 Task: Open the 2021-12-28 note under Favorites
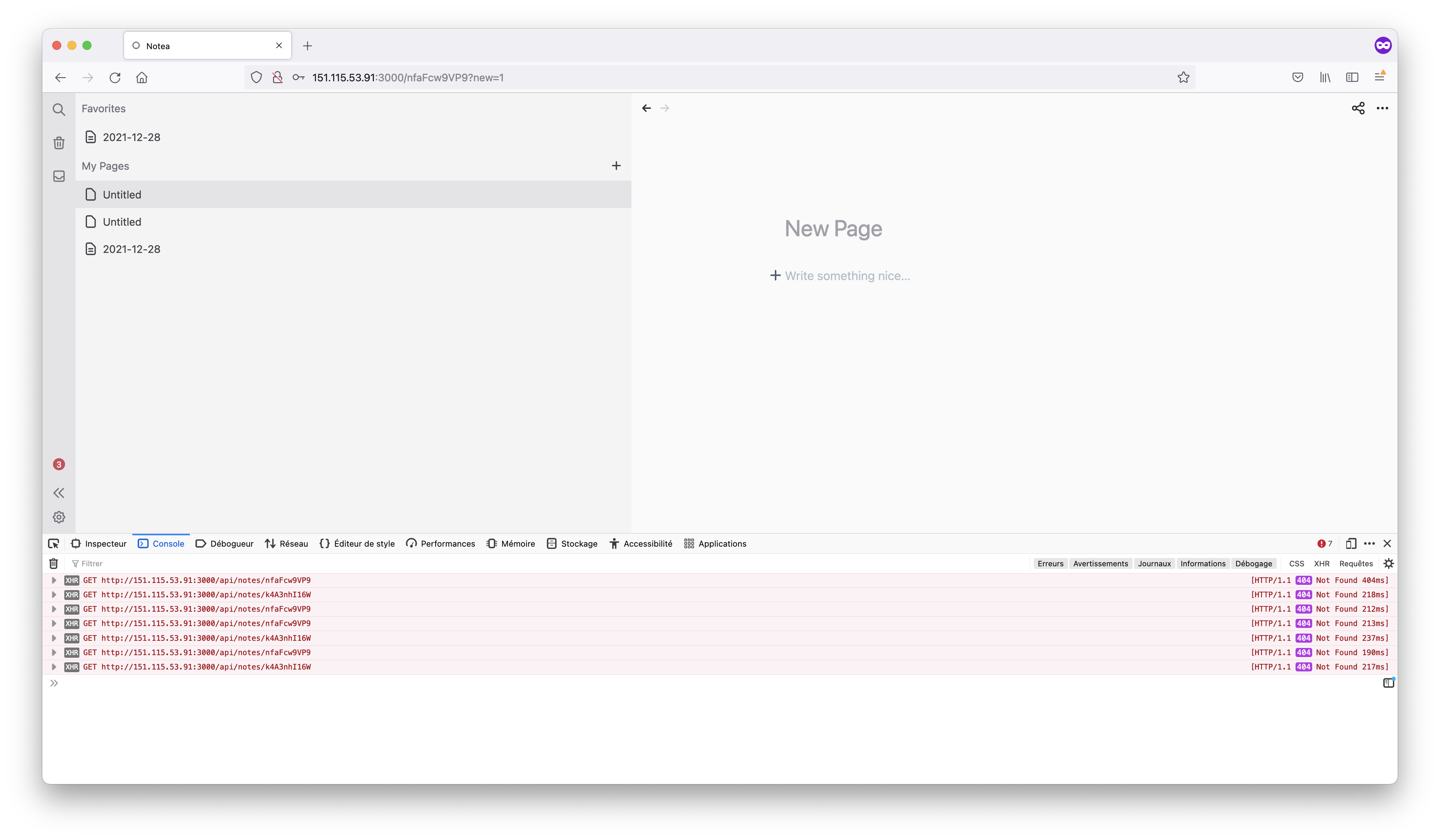point(132,137)
